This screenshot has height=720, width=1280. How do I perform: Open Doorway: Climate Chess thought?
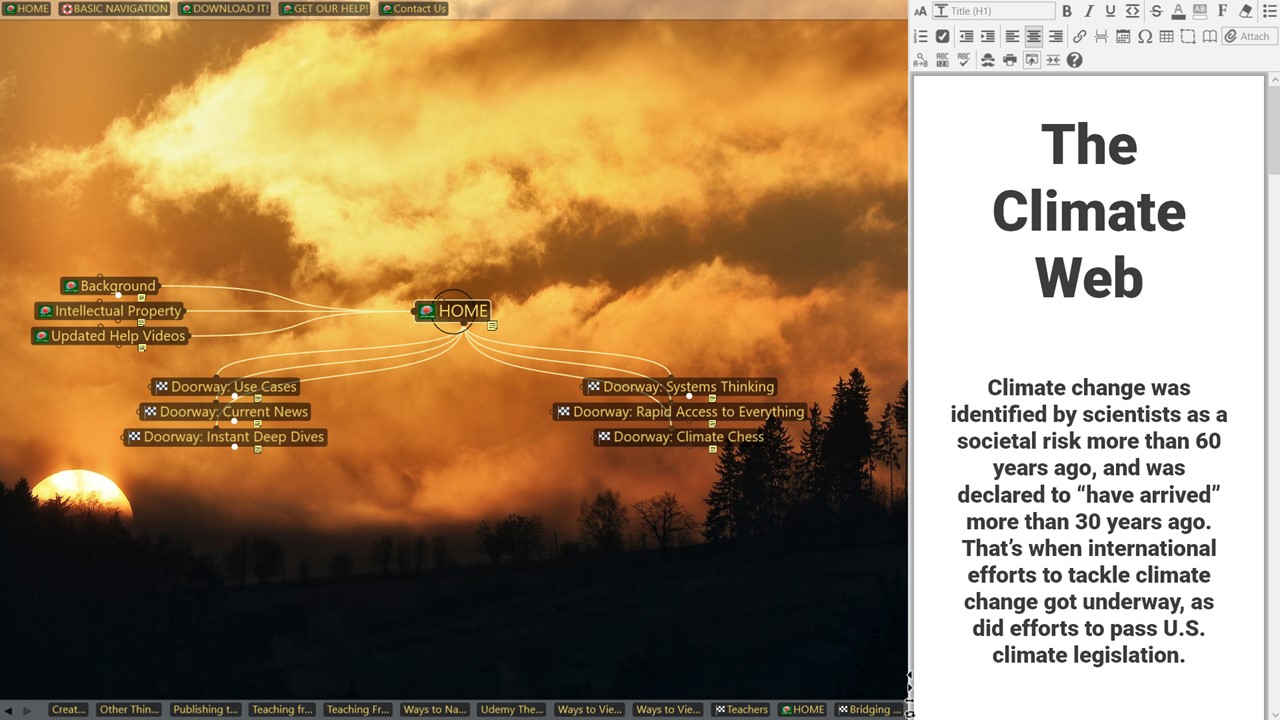point(680,437)
